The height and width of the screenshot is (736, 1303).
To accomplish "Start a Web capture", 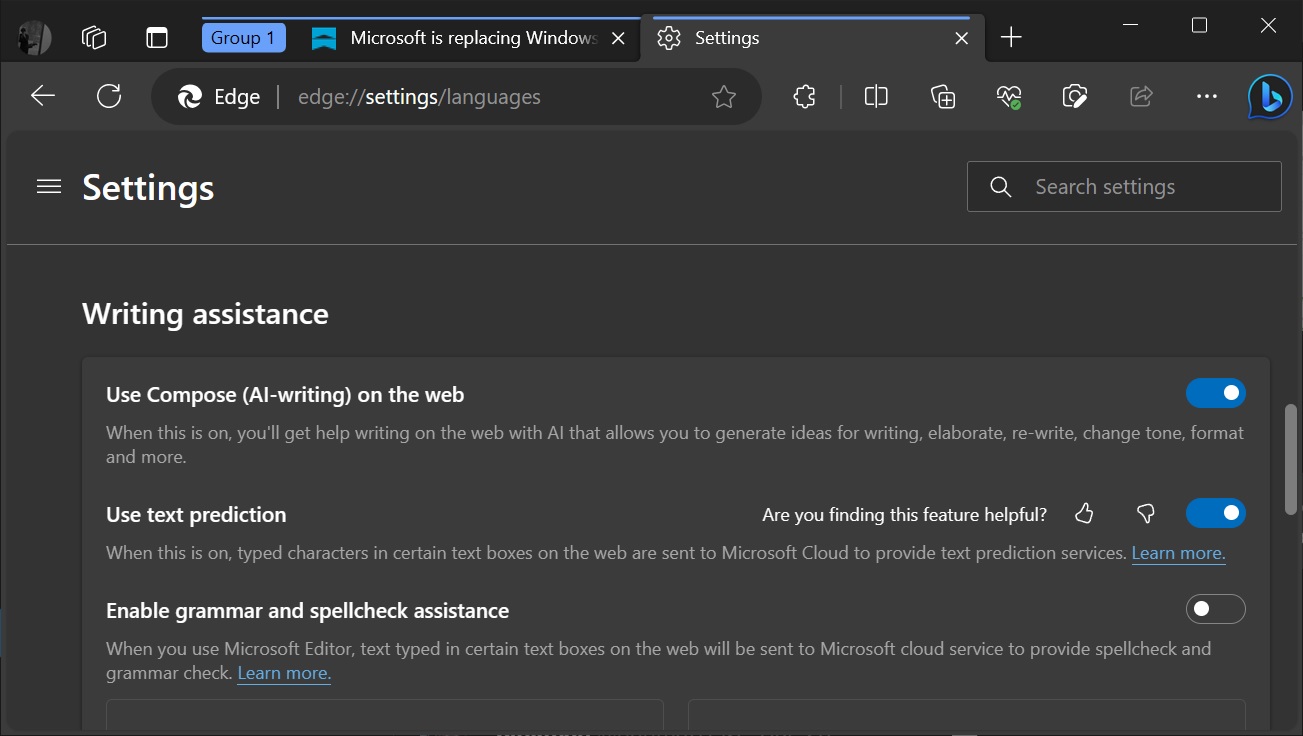I will tap(1074, 96).
